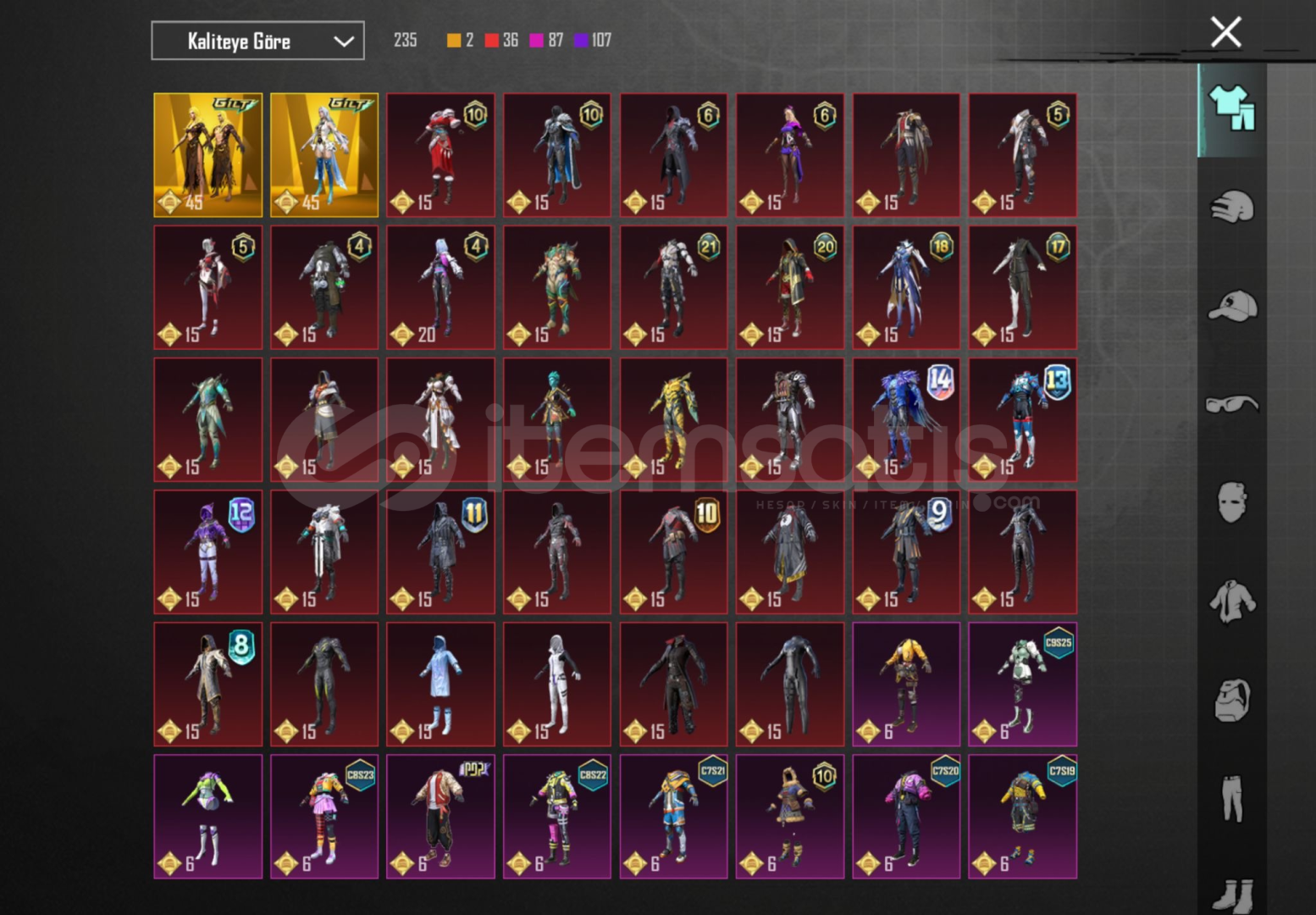
Task: Choose the purple outfit with badge 12
Action: [208, 552]
